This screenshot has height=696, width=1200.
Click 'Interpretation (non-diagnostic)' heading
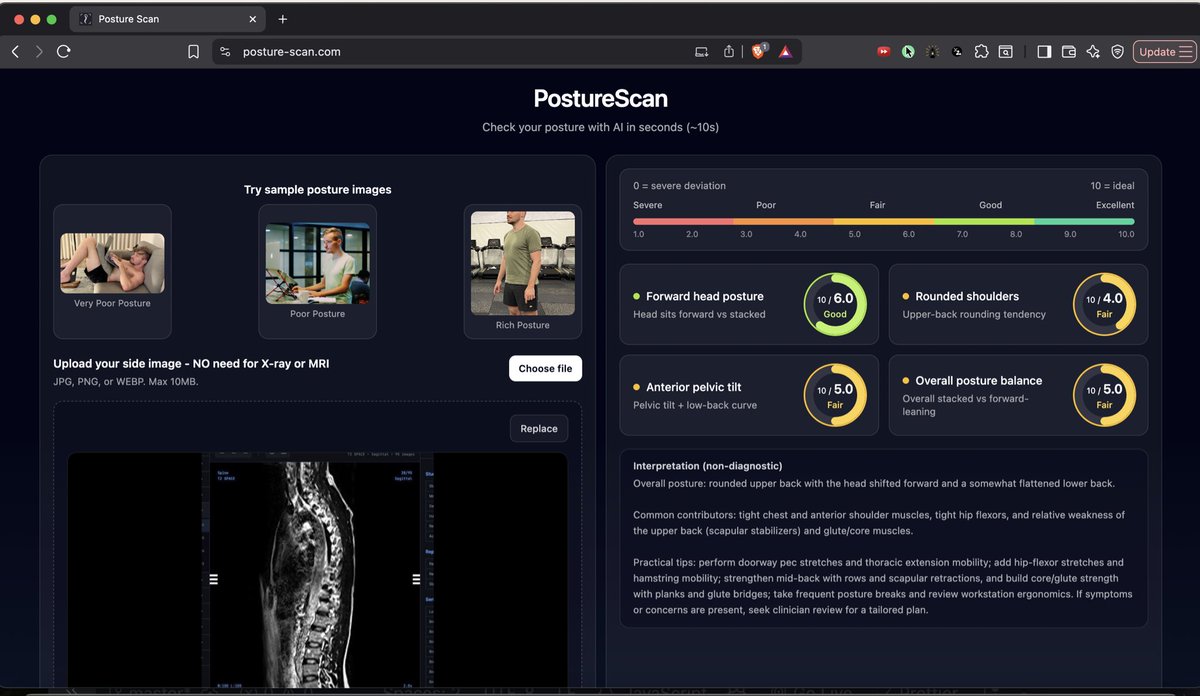coord(707,466)
